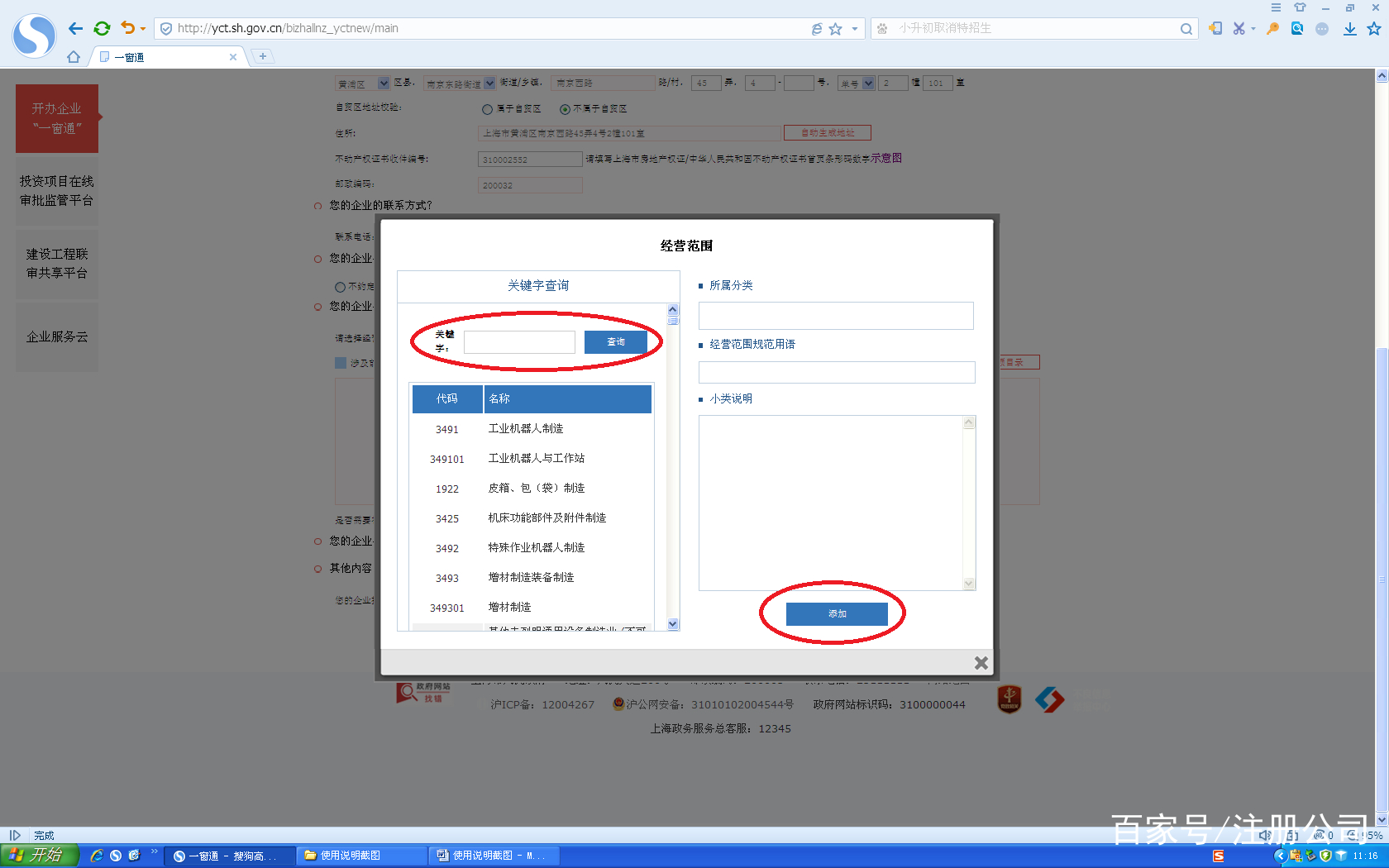Open the 黄浦区 district dropdown
This screenshot has width=1389, height=868.
(382, 83)
